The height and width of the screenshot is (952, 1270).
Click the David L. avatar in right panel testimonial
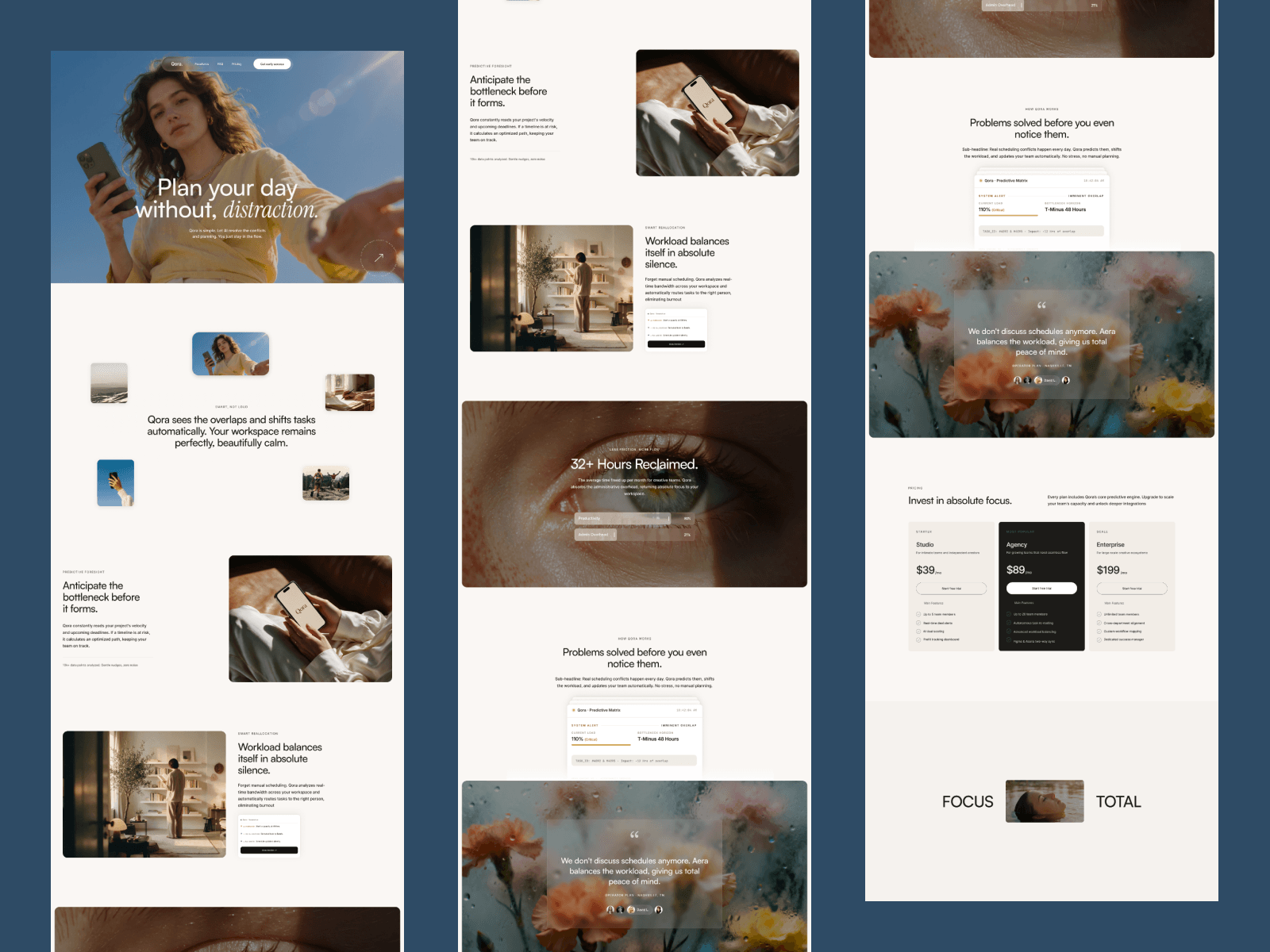[x=1038, y=380]
